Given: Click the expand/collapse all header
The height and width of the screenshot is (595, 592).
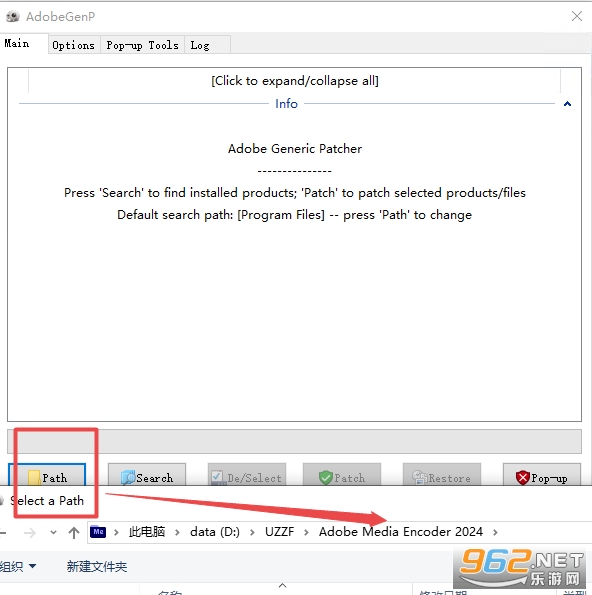Looking at the screenshot, I should tap(294, 81).
